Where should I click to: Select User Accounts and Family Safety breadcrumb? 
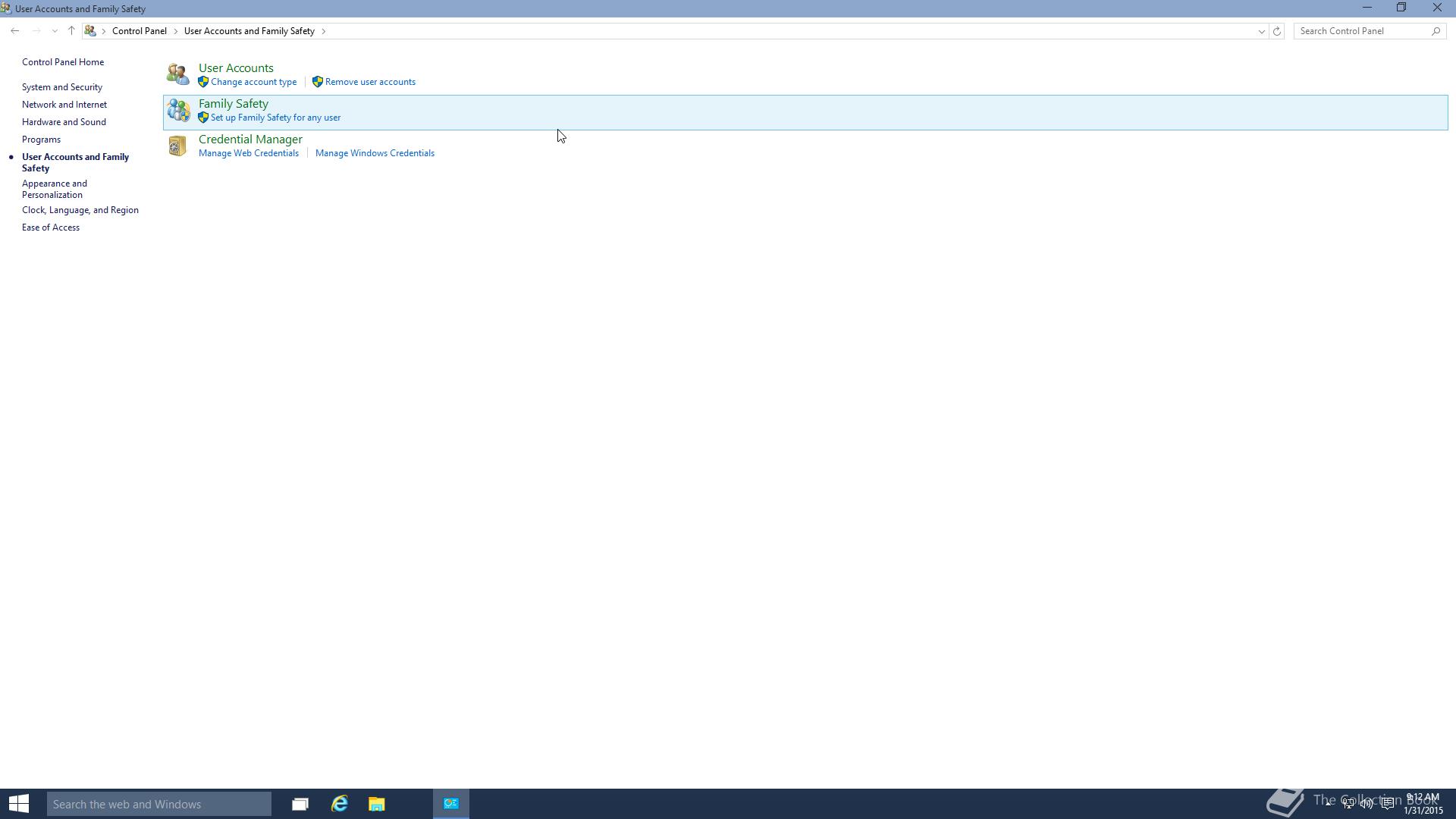tap(249, 31)
